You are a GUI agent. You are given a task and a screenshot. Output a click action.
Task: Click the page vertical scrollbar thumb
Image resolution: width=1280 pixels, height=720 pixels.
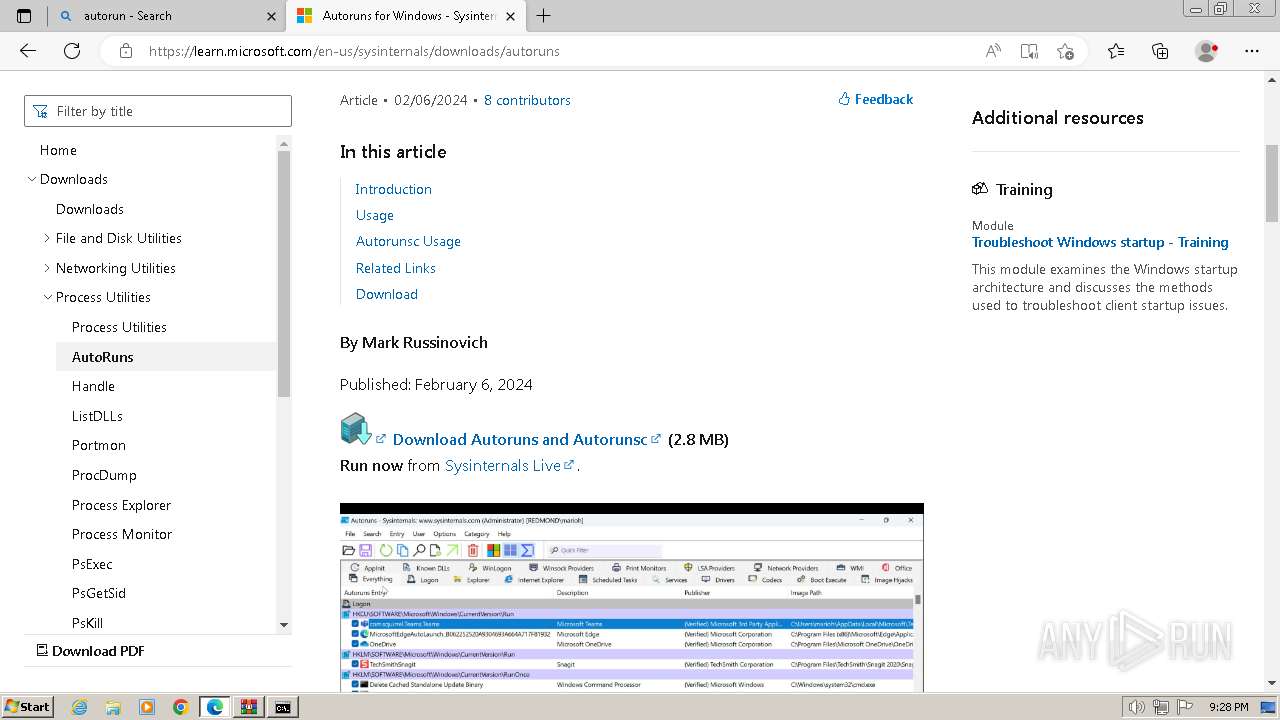(x=1272, y=183)
